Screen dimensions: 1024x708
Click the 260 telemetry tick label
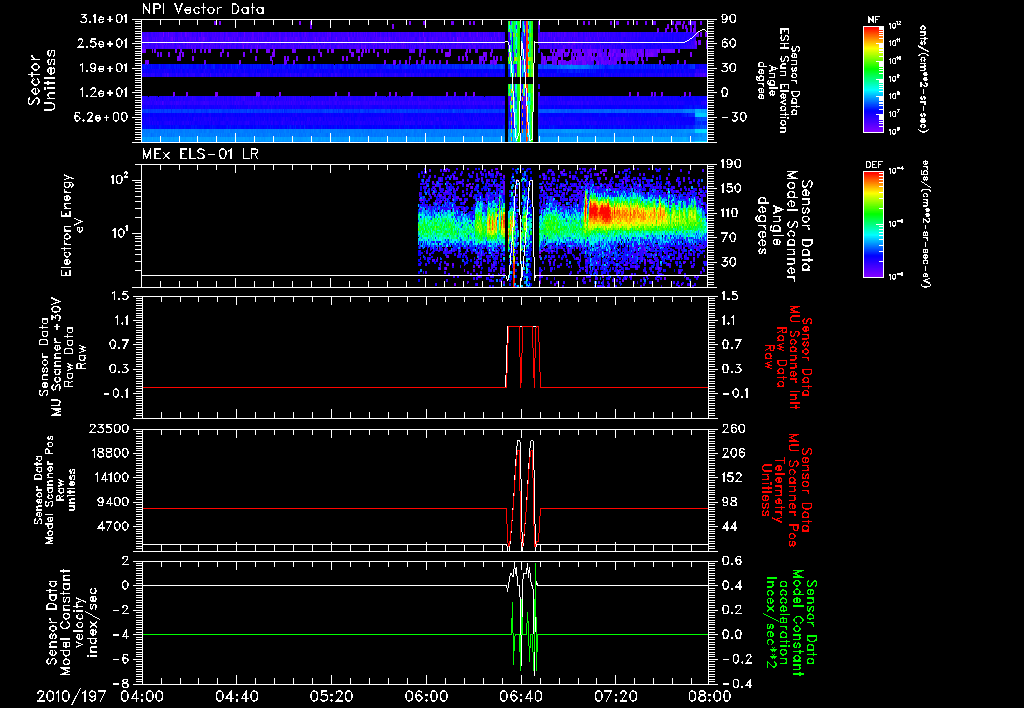click(x=731, y=429)
